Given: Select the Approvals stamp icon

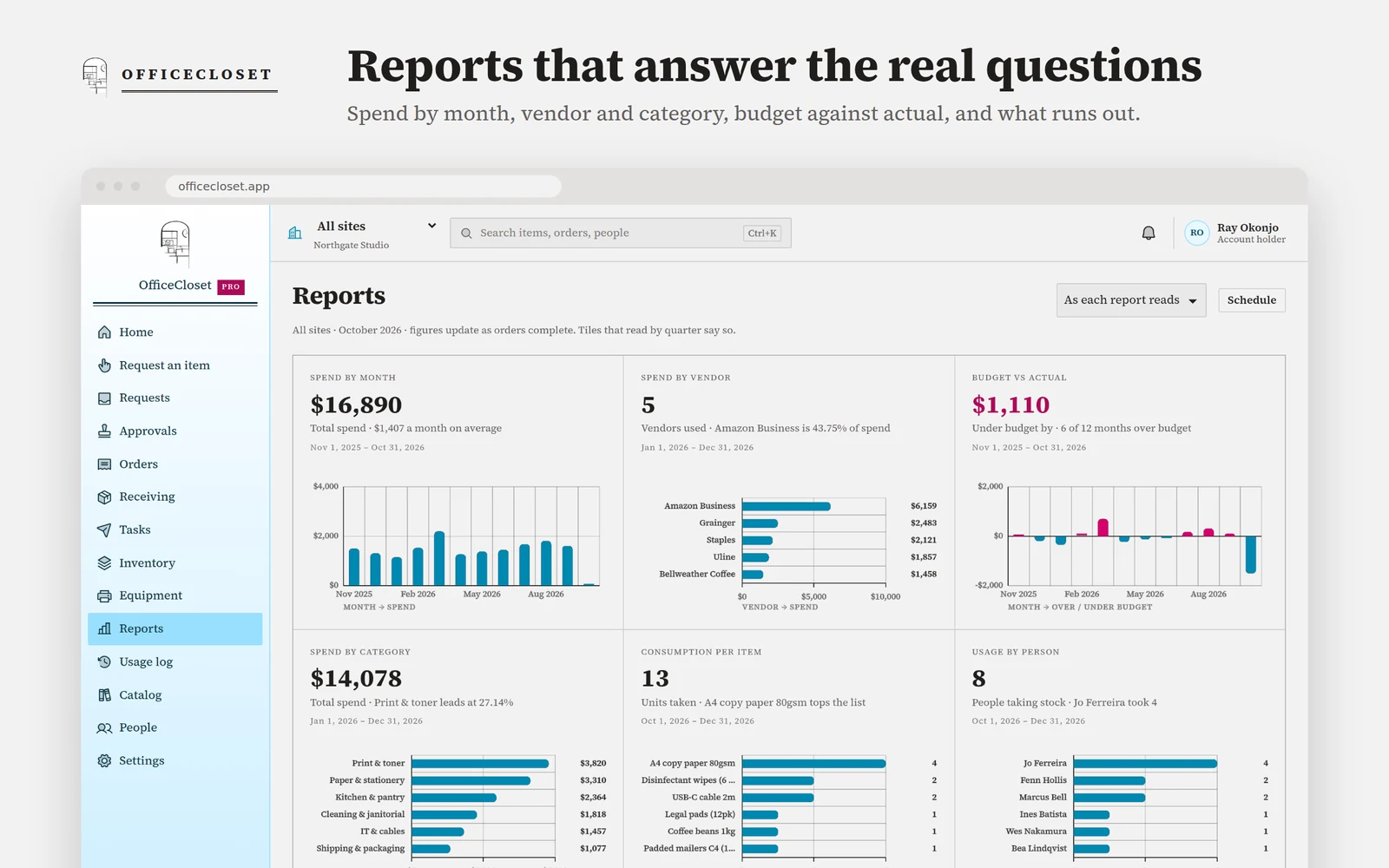Looking at the screenshot, I should tap(104, 431).
